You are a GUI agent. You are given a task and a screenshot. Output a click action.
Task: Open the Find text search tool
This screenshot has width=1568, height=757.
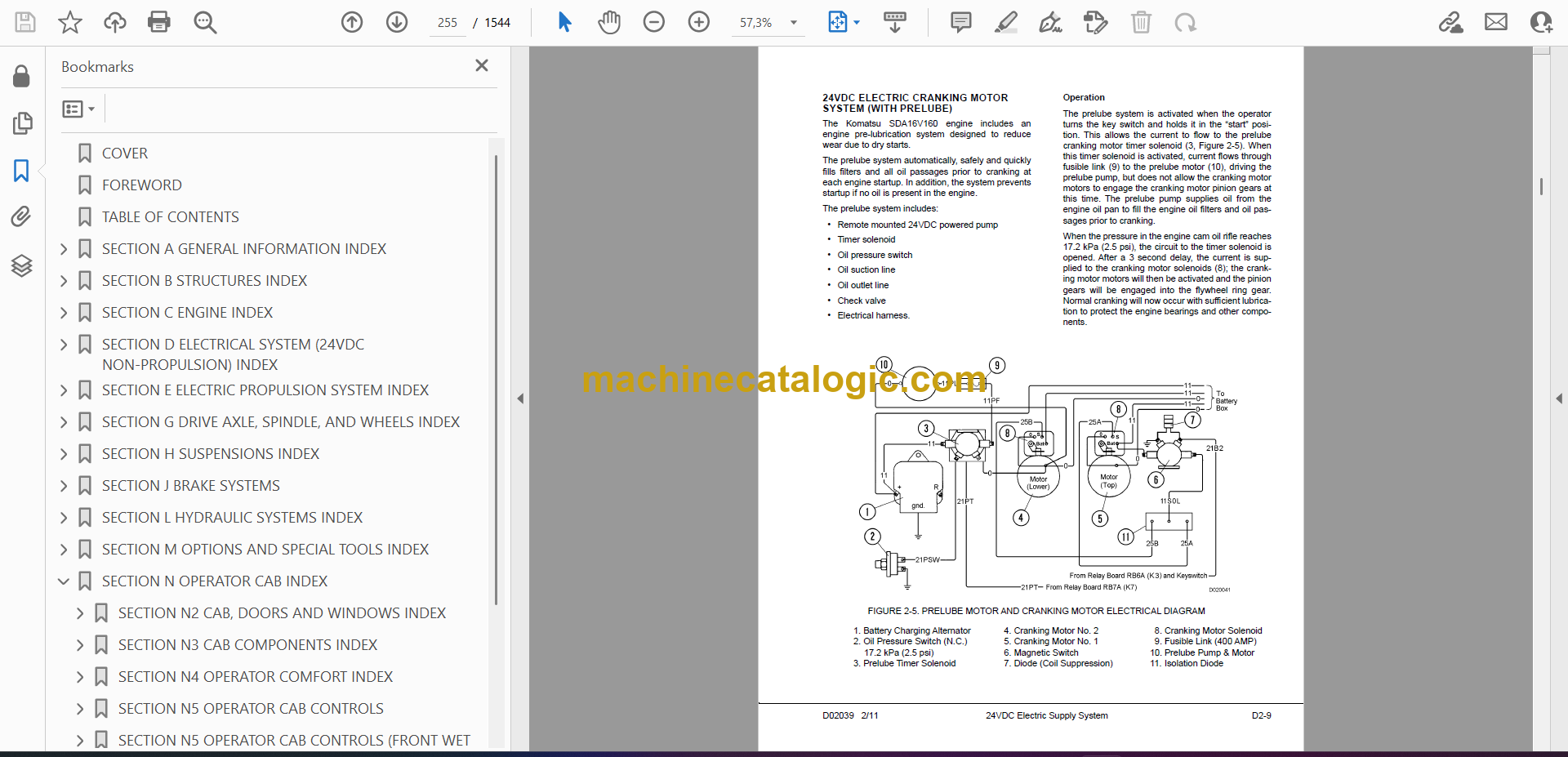[x=205, y=22]
